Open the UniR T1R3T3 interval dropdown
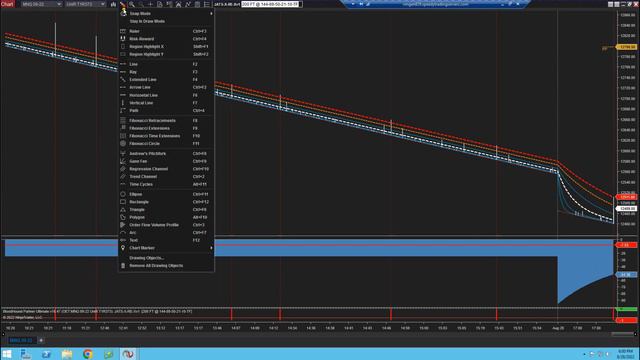The width and height of the screenshot is (640, 360). pos(85,4)
